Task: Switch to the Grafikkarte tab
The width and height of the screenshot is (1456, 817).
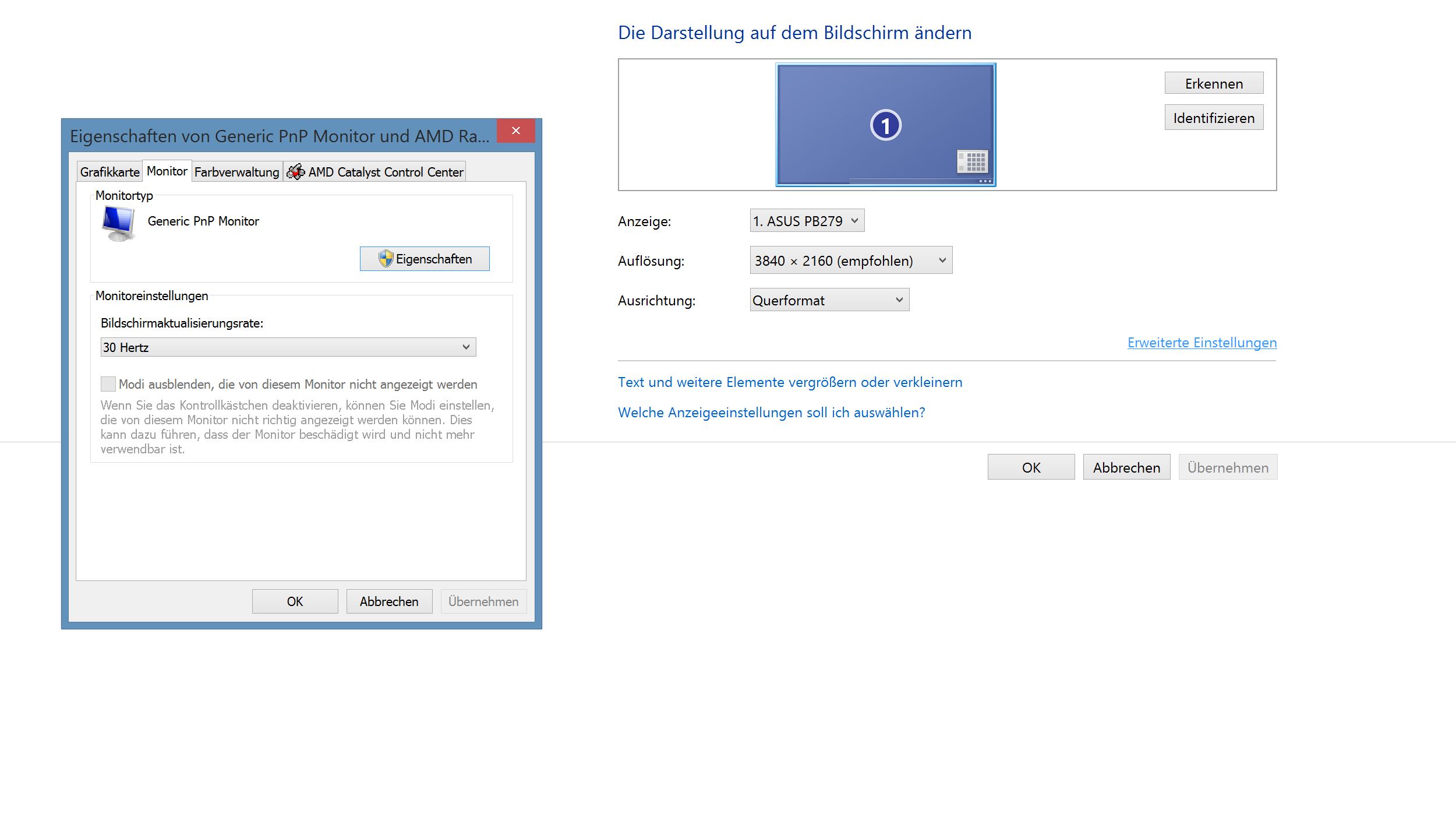Action: 109,172
